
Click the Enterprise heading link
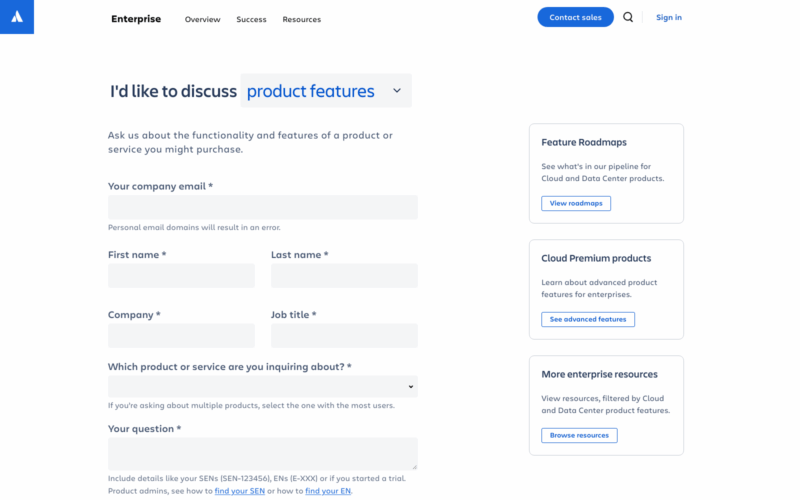pyautogui.click(x=136, y=19)
